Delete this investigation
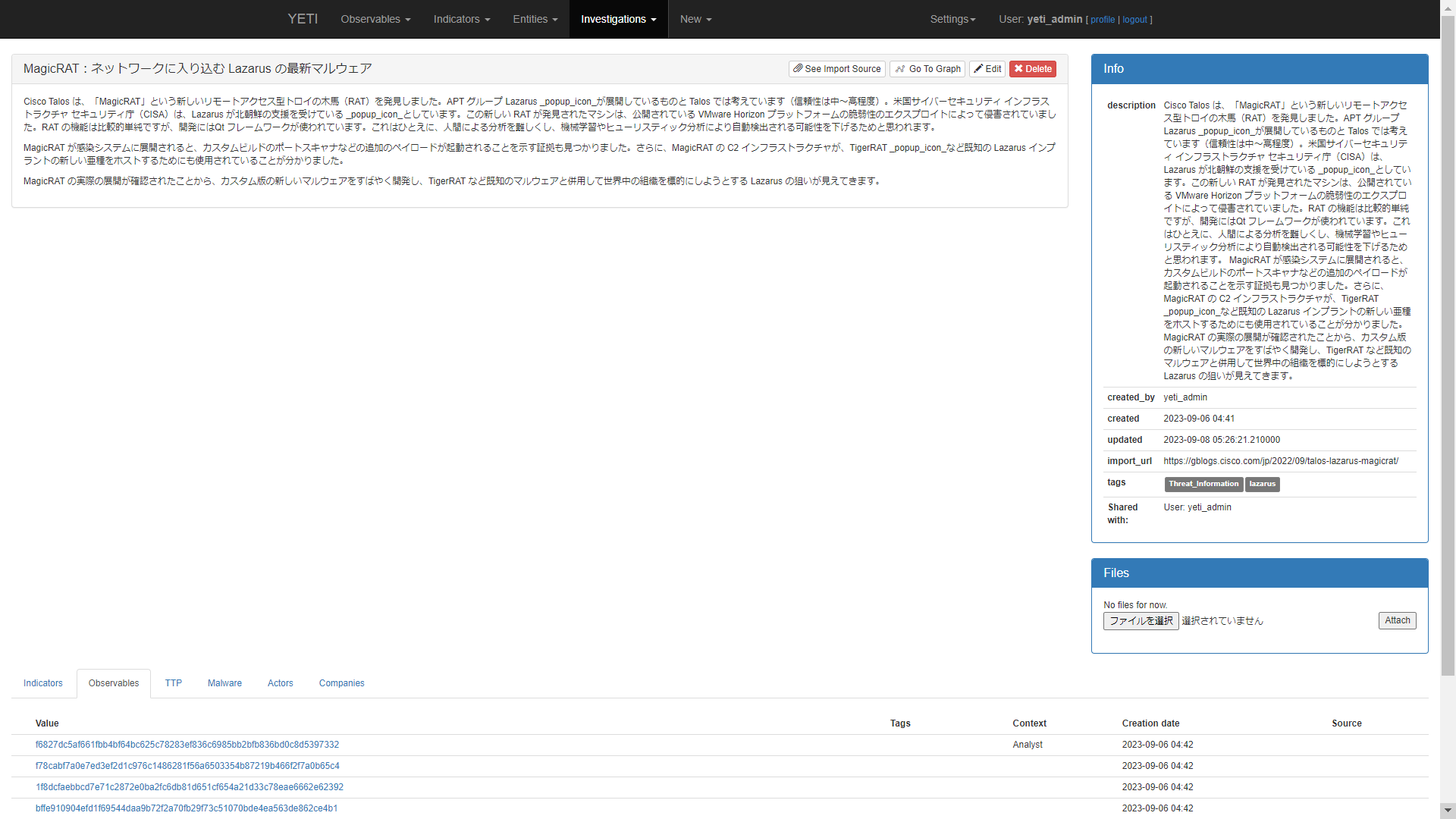This screenshot has width=1456, height=819. pyautogui.click(x=1033, y=69)
